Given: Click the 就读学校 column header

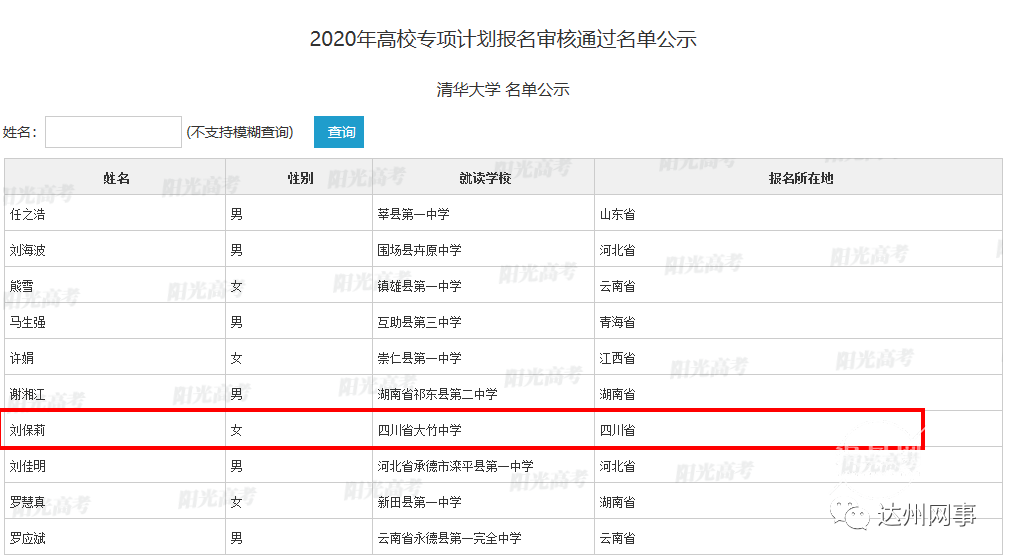Looking at the screenshot, I should pyautogui.click(x=485, y=178).
